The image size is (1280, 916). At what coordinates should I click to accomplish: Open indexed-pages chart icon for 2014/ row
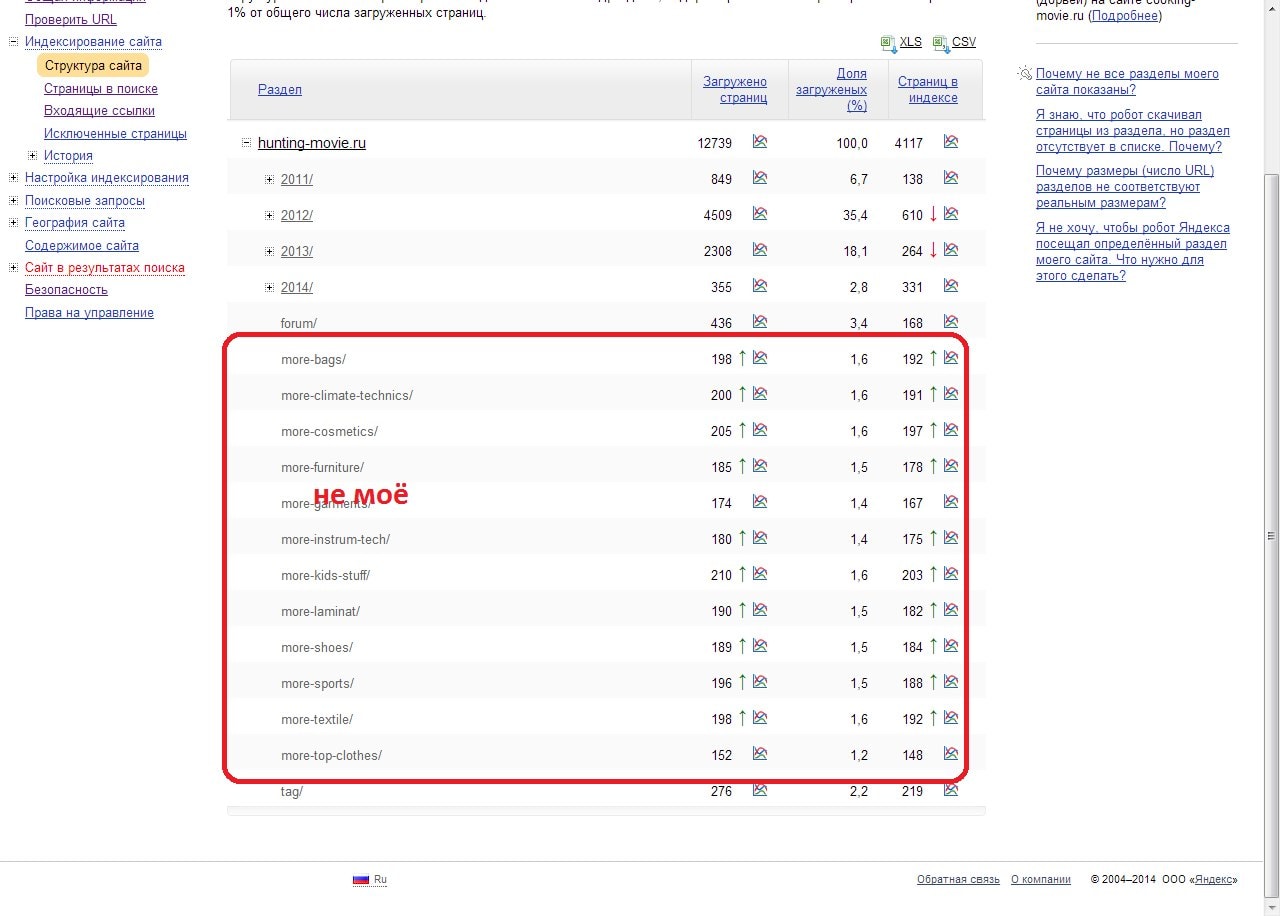[951, 286]
